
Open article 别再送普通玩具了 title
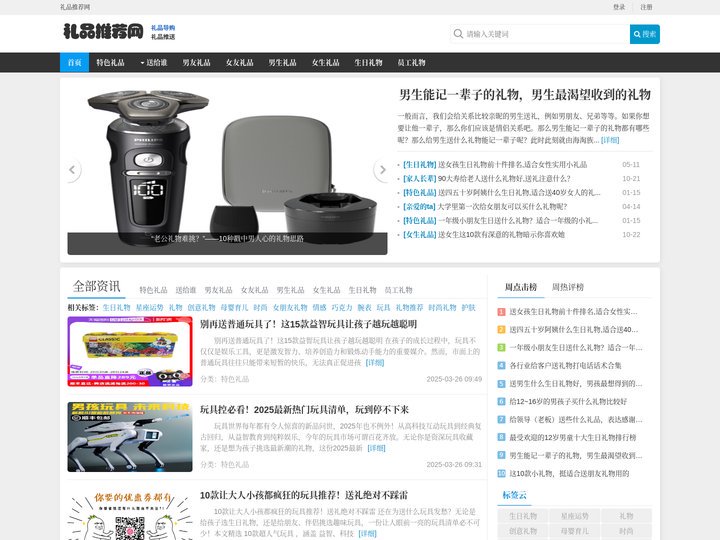308,324
